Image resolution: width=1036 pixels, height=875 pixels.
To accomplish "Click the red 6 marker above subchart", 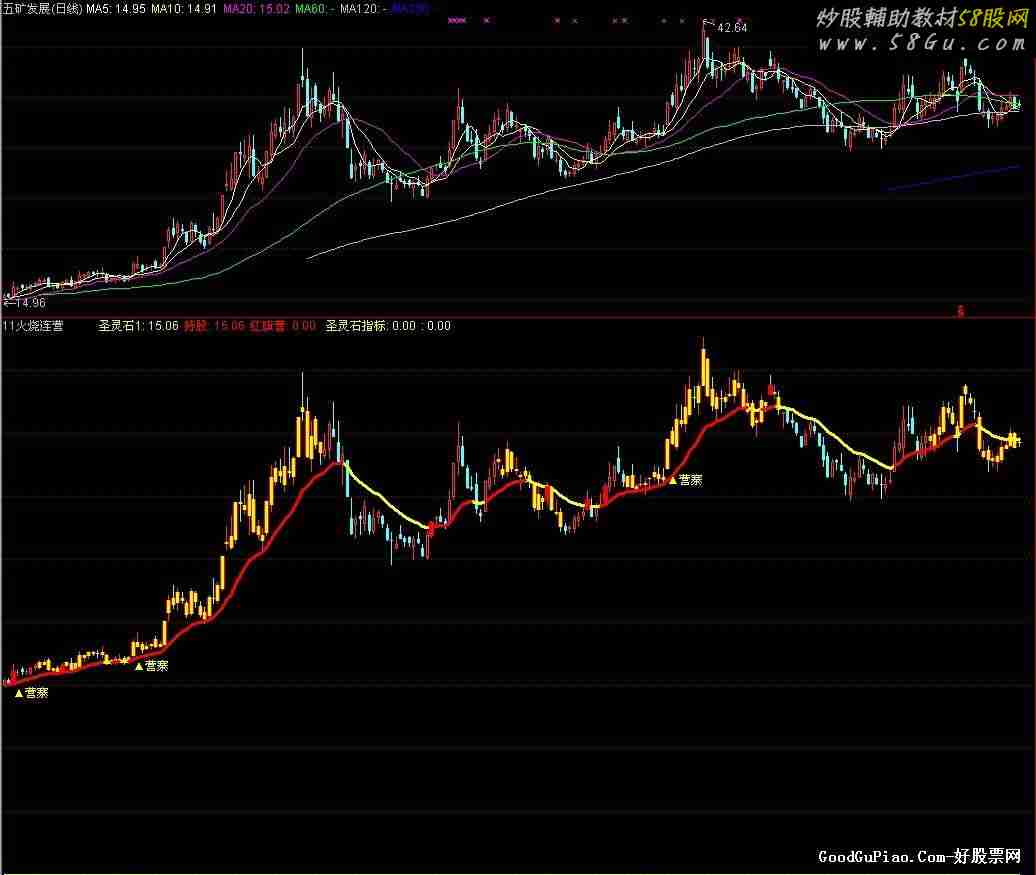I will point(960,311).
